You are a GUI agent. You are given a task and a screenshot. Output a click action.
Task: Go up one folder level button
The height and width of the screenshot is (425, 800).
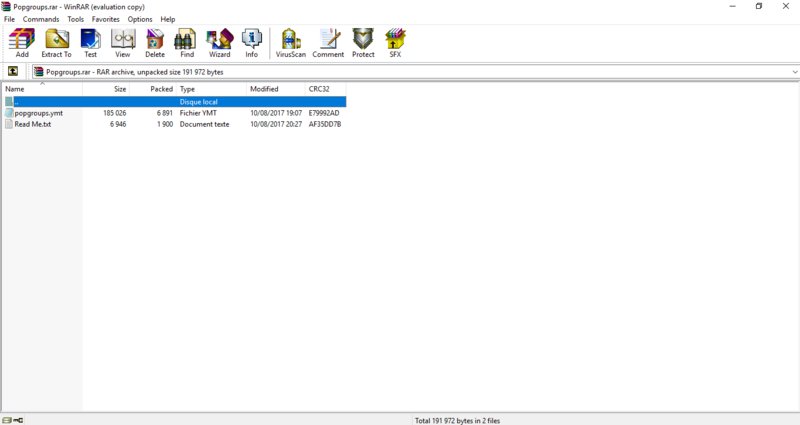coord(13,72)
